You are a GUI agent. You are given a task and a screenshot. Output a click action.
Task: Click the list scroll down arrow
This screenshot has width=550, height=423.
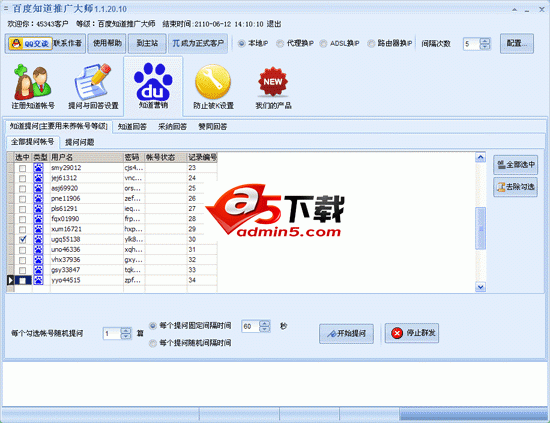(x=480, y=287)
